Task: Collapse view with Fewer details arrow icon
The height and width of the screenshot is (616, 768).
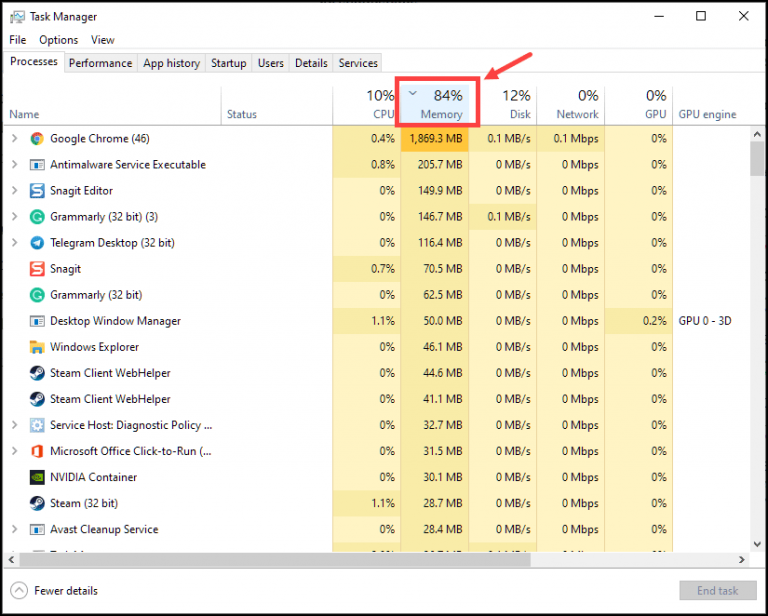Action: 19,591
